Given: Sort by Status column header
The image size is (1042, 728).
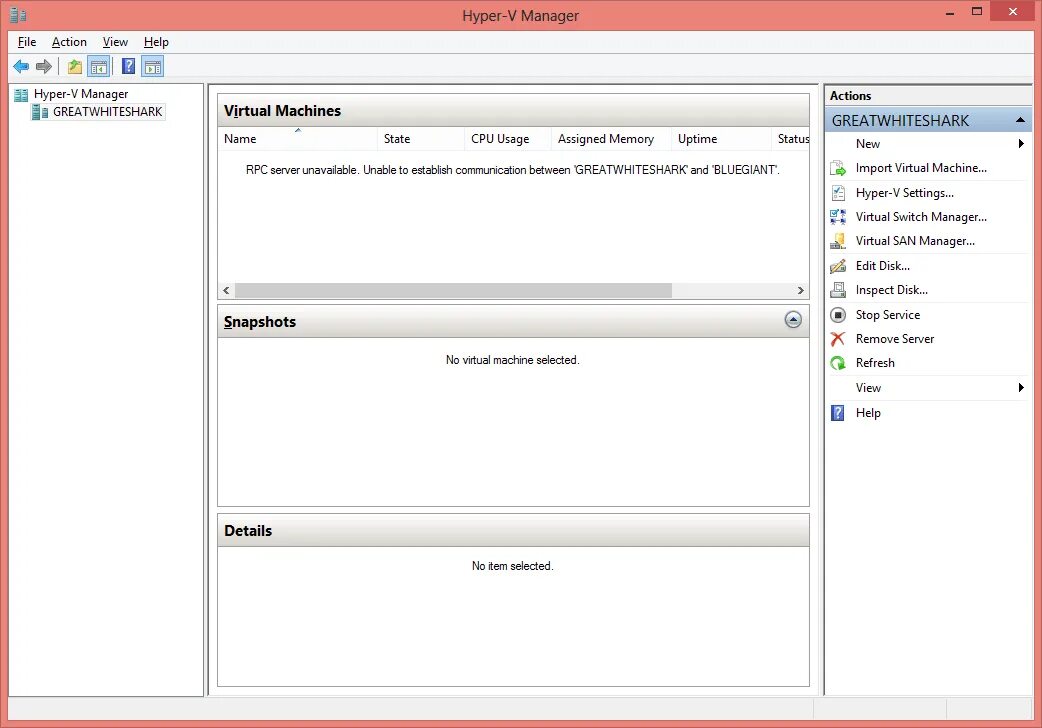Looking at the screenshot, I should (791, 139).
